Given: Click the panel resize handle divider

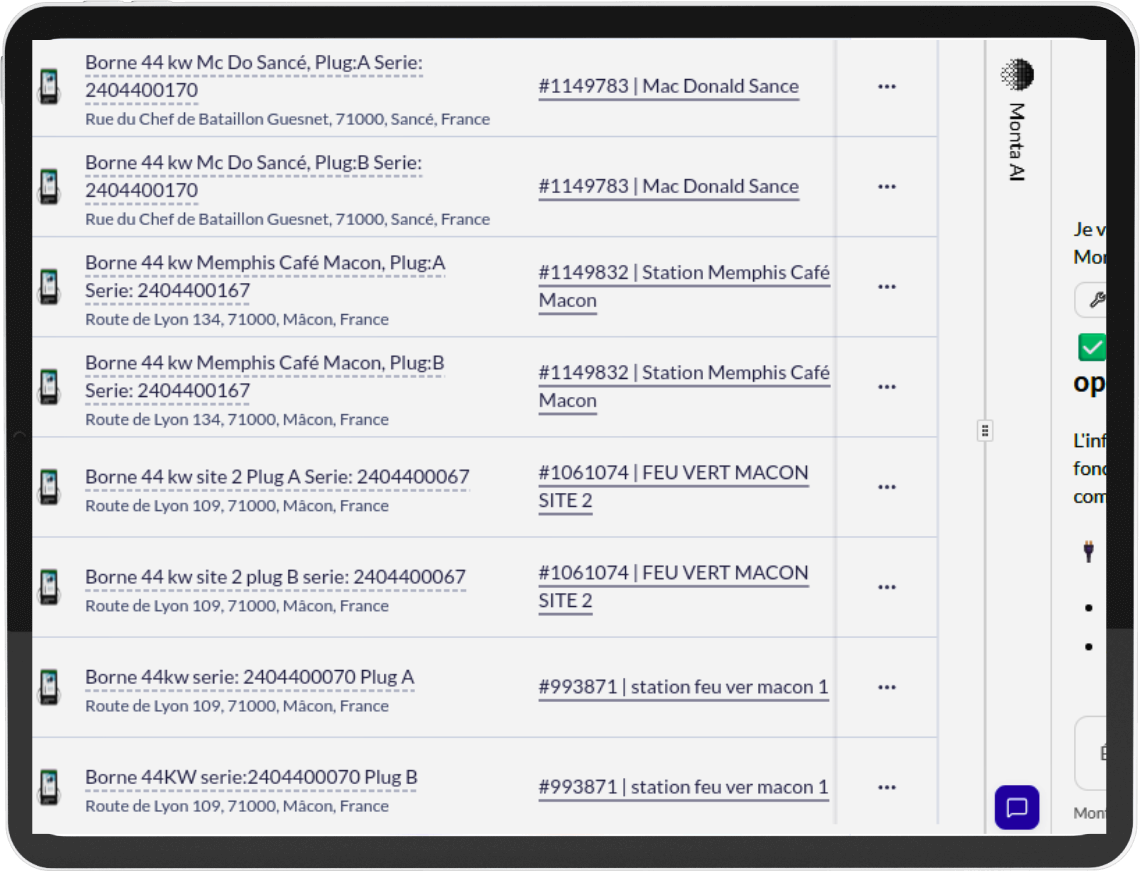Looking at the screenshot, I should click(985, 431).
